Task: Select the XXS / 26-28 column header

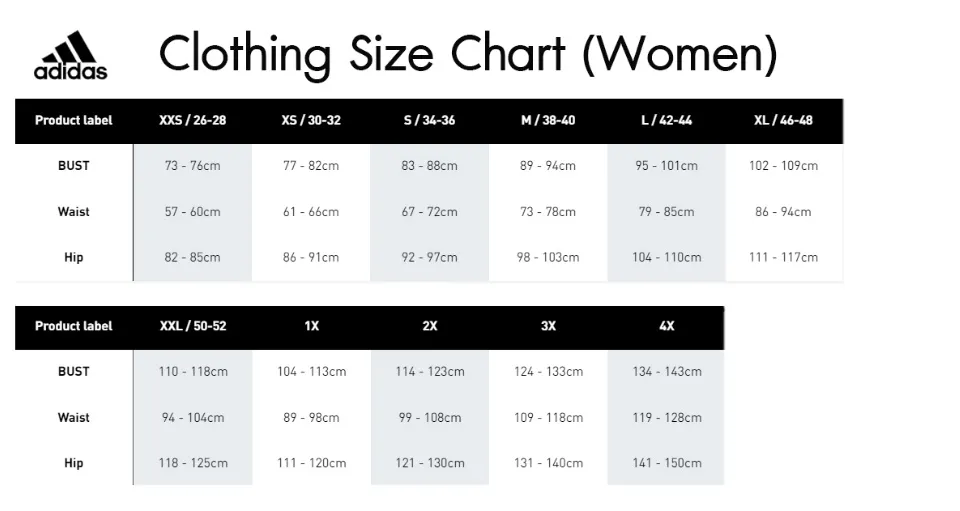Action: tap(192, 121)
